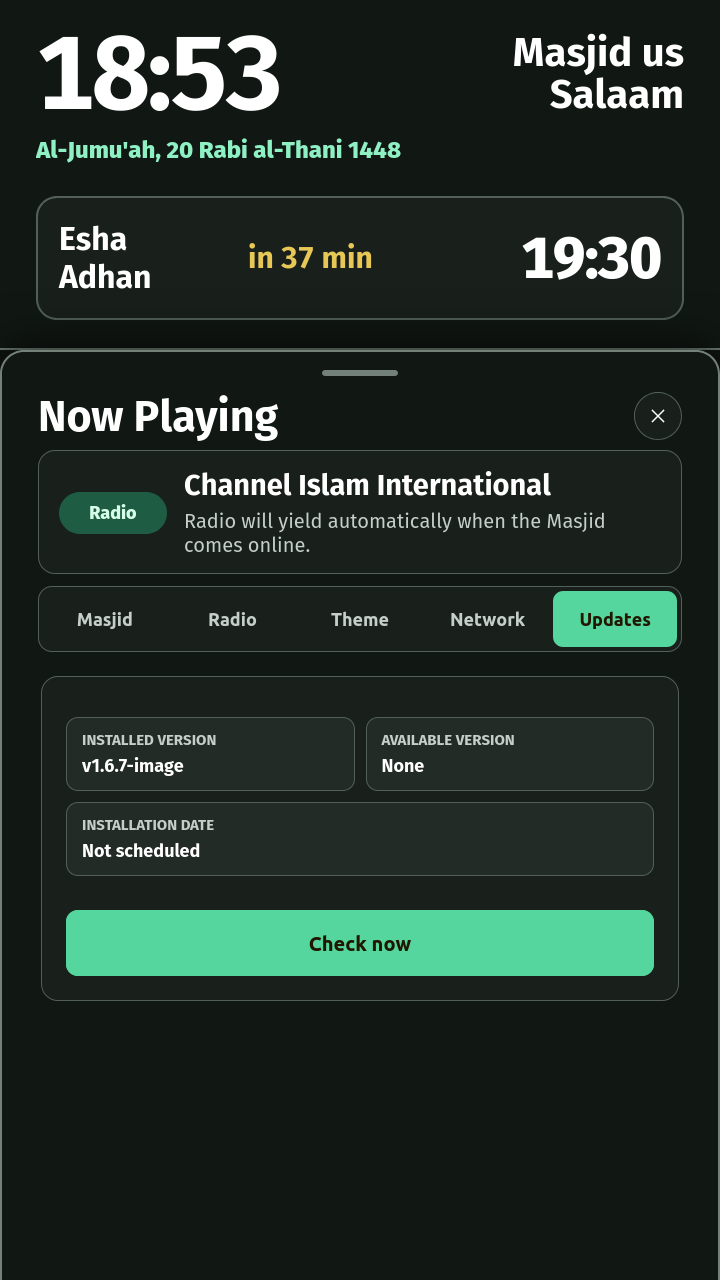Click the 18:53 clock display
This screenshot has height=1280, width=720.
tap(159, 73)
